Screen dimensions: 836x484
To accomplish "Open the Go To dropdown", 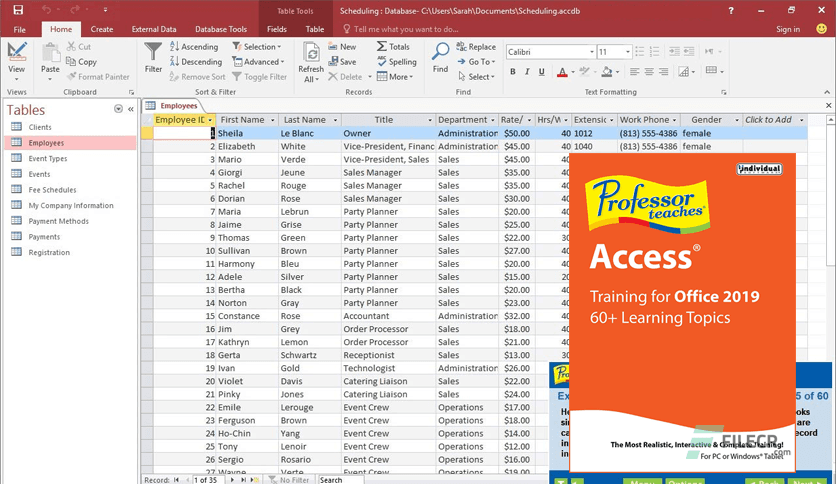I will click(x=477, y=62).
